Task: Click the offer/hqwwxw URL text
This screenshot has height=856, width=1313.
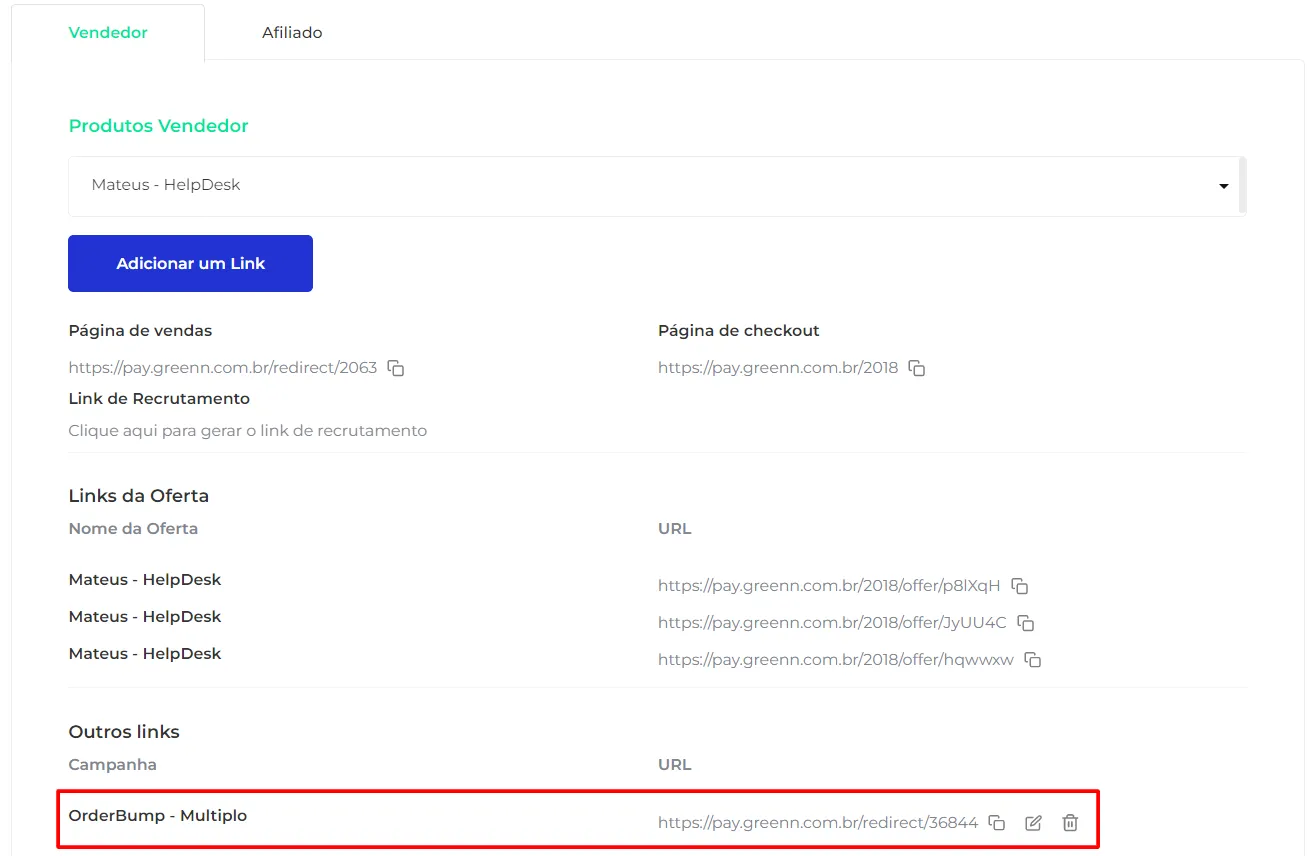Action: pyautogui.click(x=836, y=660)
